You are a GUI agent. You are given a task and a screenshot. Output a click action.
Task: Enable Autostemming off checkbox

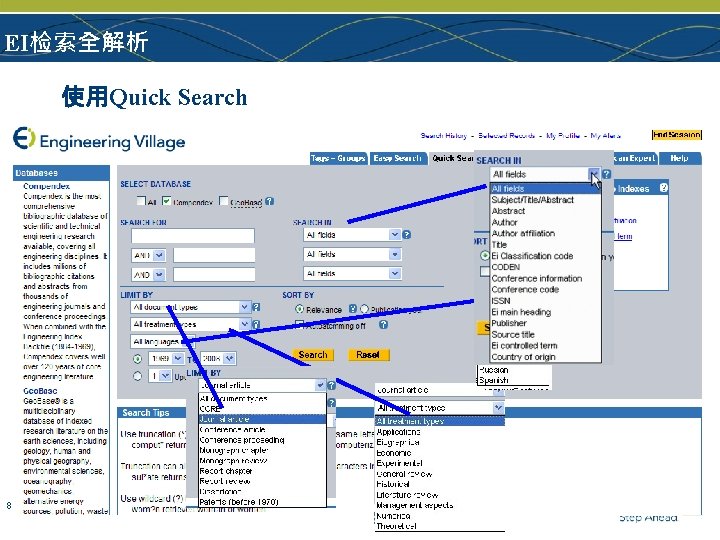coord(299,325)
